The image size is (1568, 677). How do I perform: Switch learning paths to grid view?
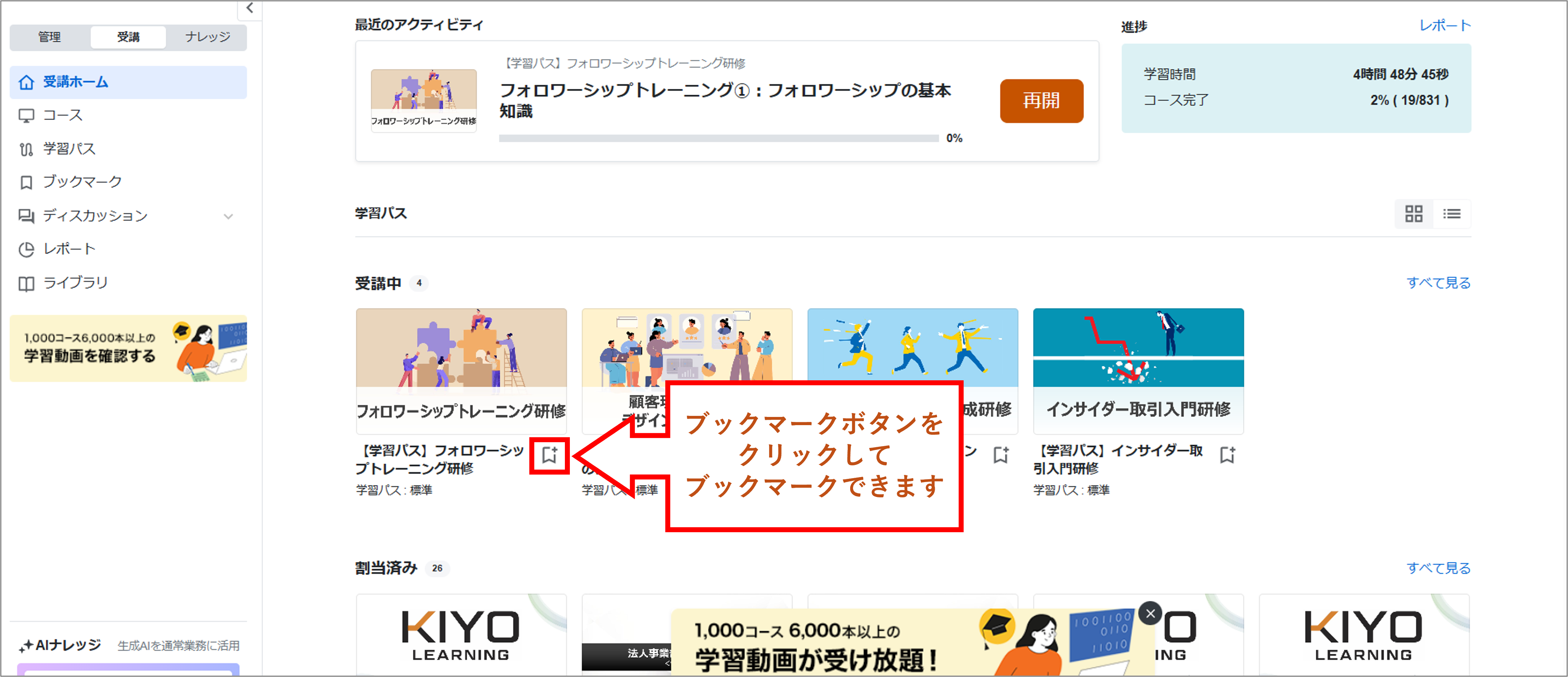click(x=1413, y=214)
